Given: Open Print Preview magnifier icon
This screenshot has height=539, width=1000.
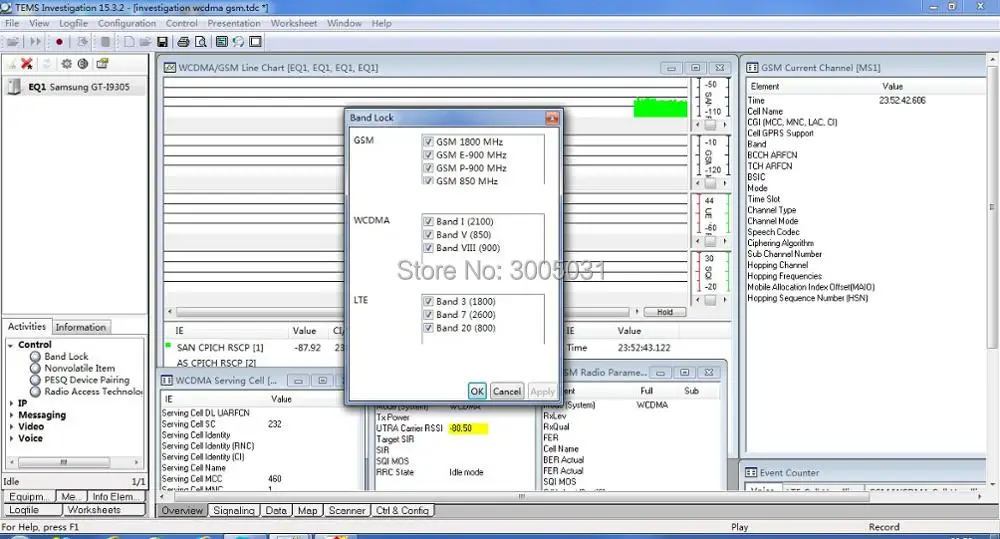Looking at the screenshot, I should point(201,42).
